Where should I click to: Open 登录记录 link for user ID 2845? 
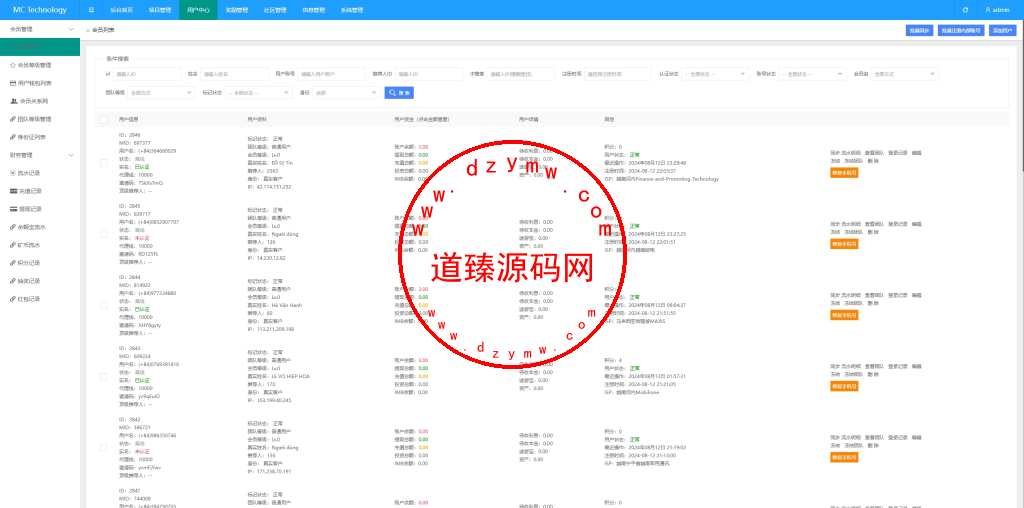pyautogui.click(x=898, y=224)
